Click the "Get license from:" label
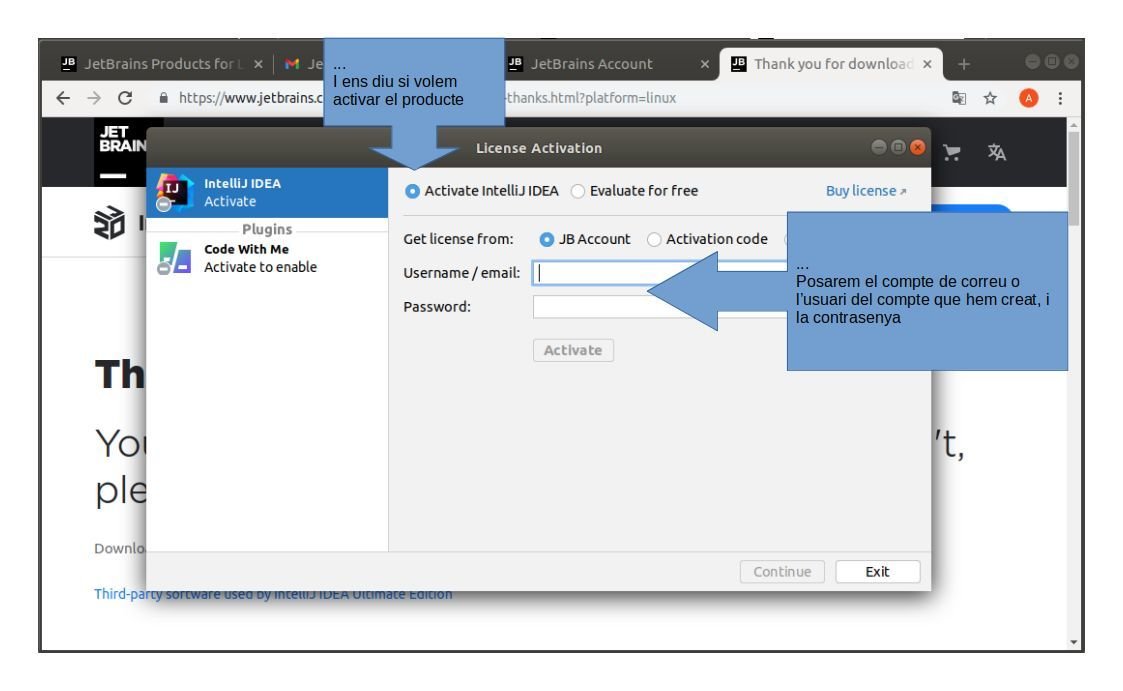1123x691 pixels. pyautogui.click(x=458, y=239)
